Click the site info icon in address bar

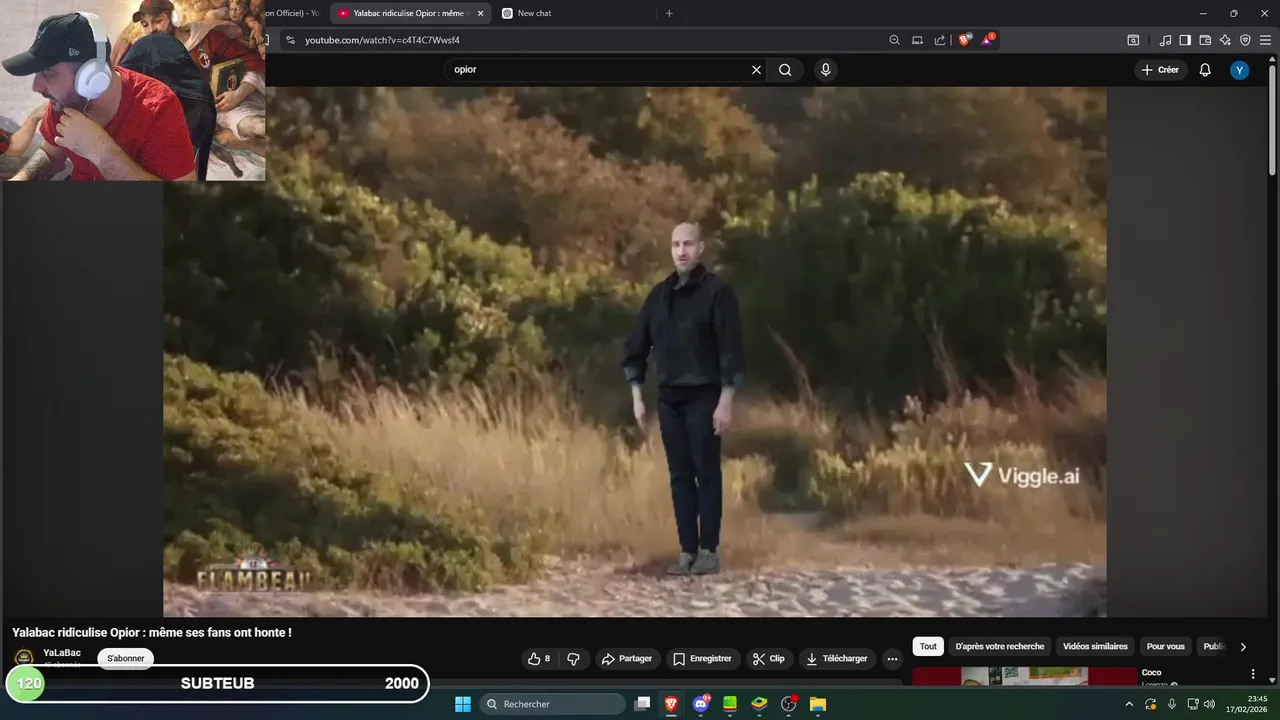(290, 40)
